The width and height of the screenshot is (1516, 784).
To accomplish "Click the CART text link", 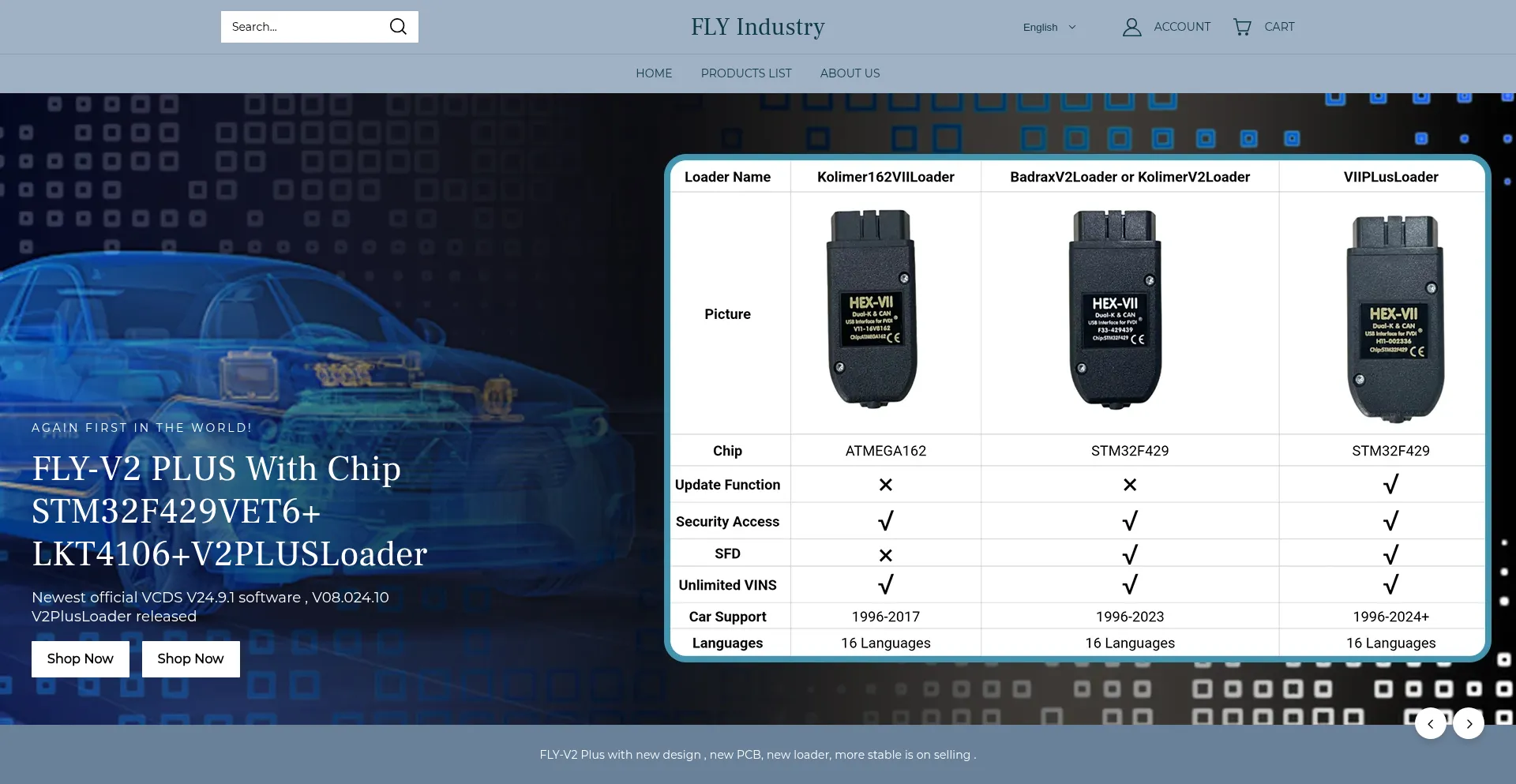I will click(x=1279, y=27).
